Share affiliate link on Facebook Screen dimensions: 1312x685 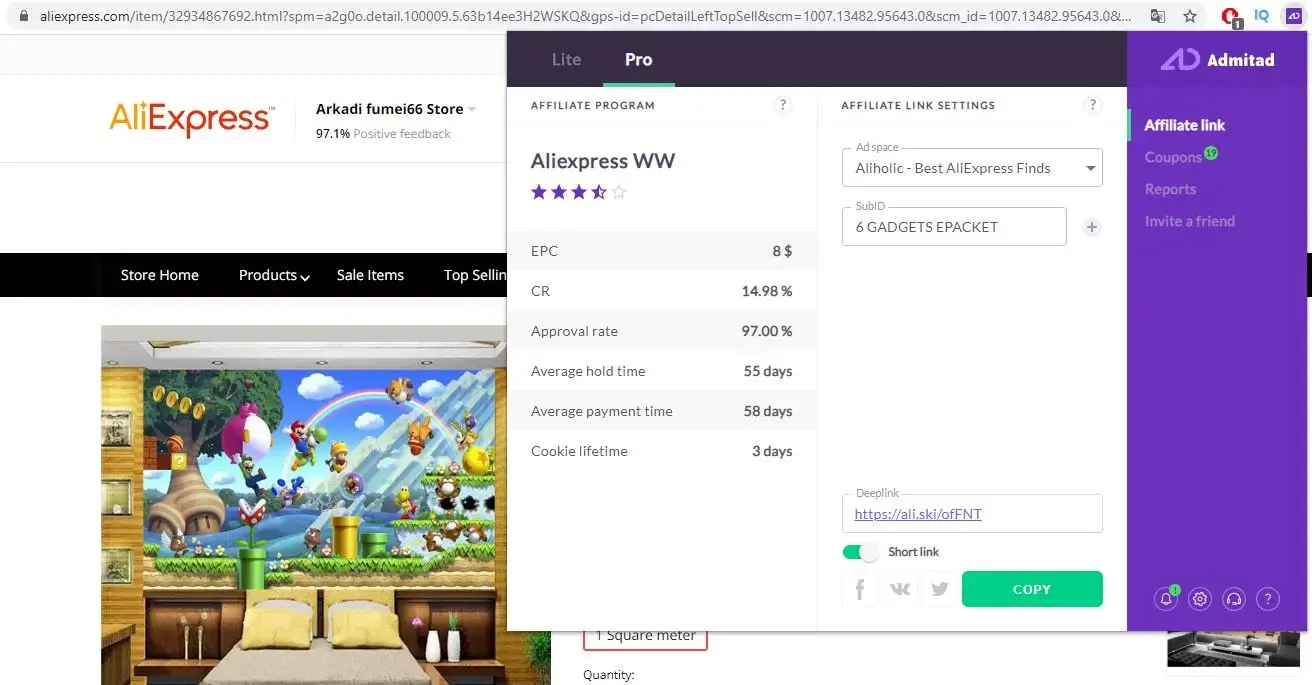(859, 589)
